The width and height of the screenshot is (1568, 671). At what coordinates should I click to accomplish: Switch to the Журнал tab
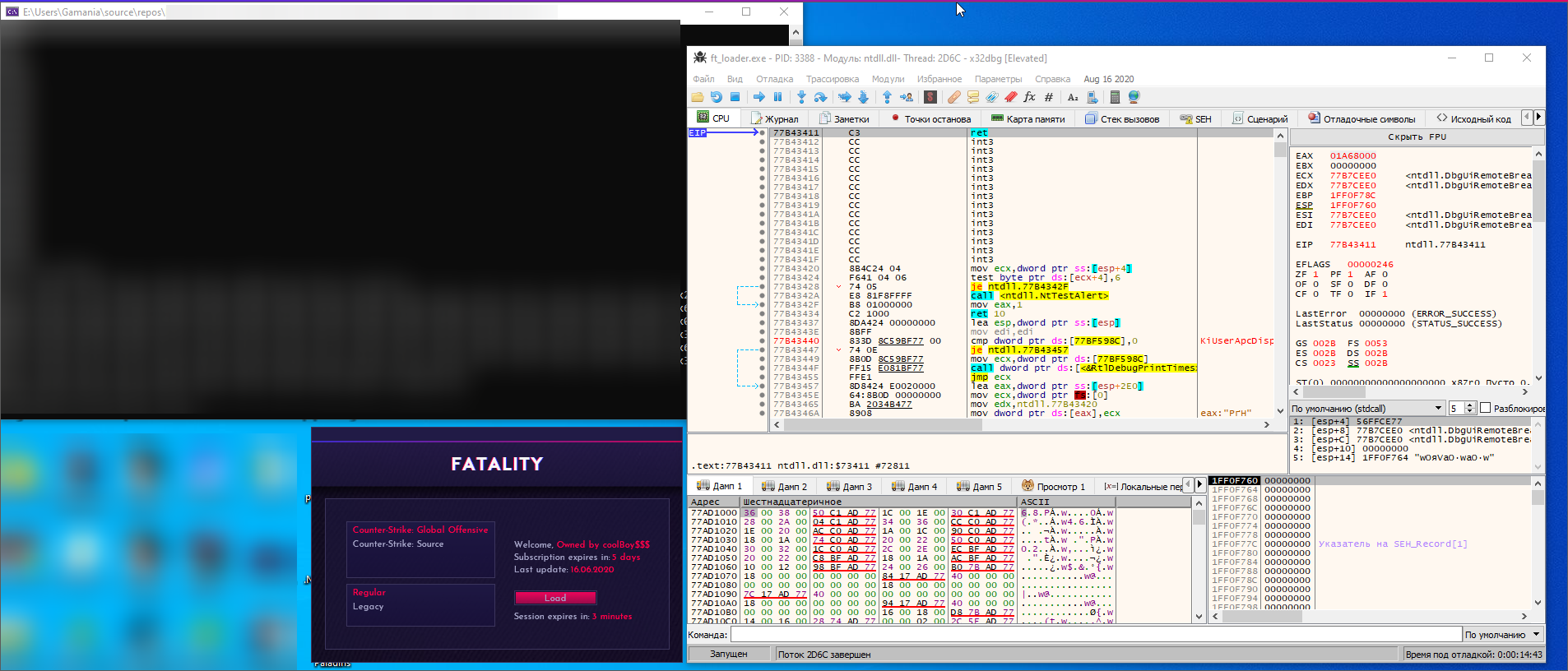tap(775, 118)
